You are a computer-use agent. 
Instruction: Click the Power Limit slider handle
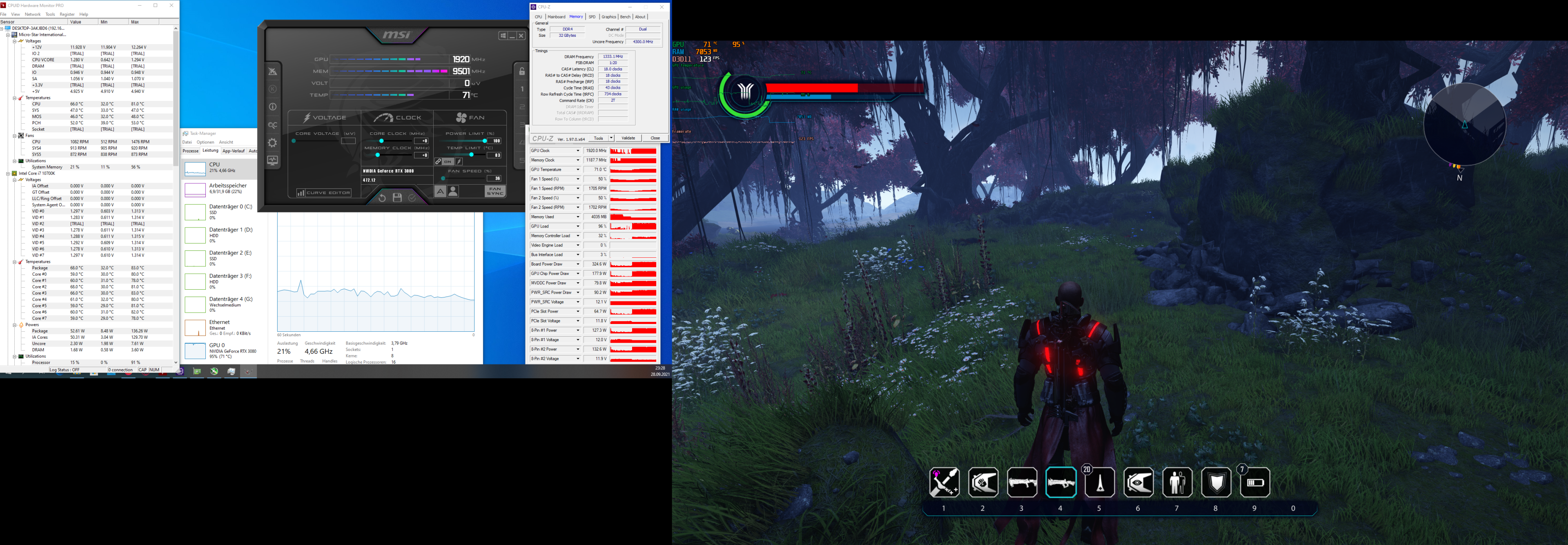coord(485,141)
